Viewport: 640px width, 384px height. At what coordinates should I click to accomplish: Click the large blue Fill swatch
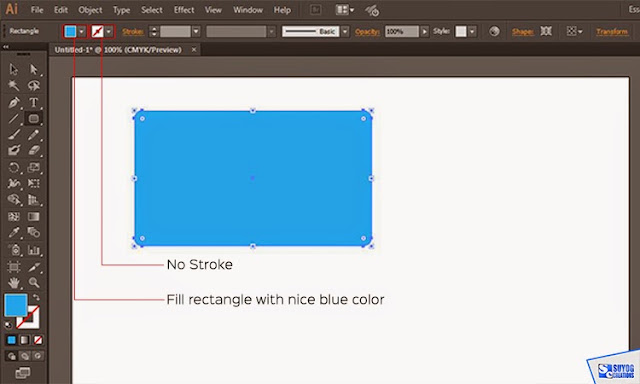point(16,305)
